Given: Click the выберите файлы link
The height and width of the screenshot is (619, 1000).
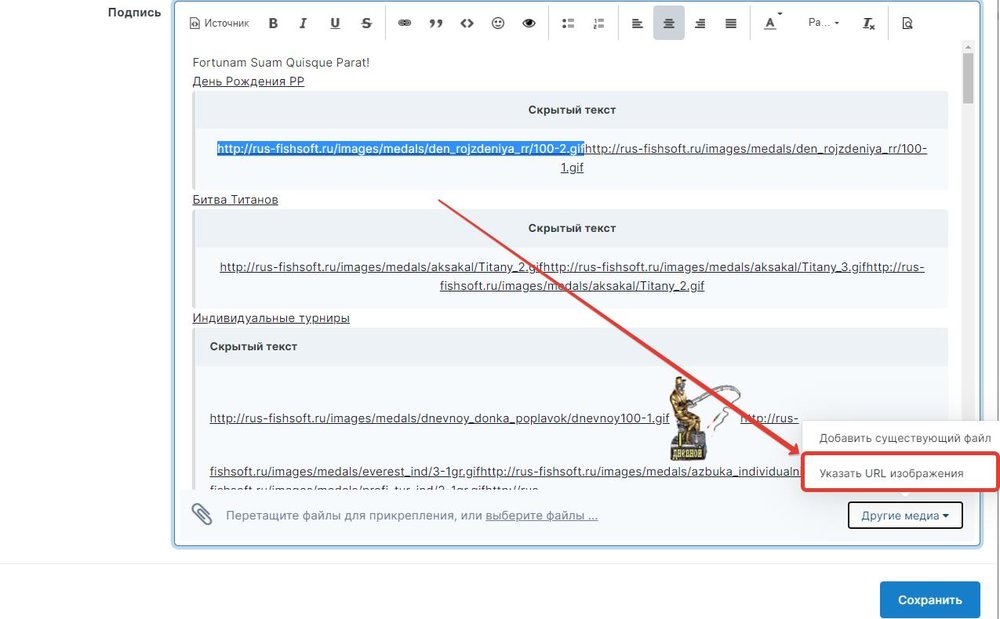Looking at the screenshot, I should pos(542,516).
